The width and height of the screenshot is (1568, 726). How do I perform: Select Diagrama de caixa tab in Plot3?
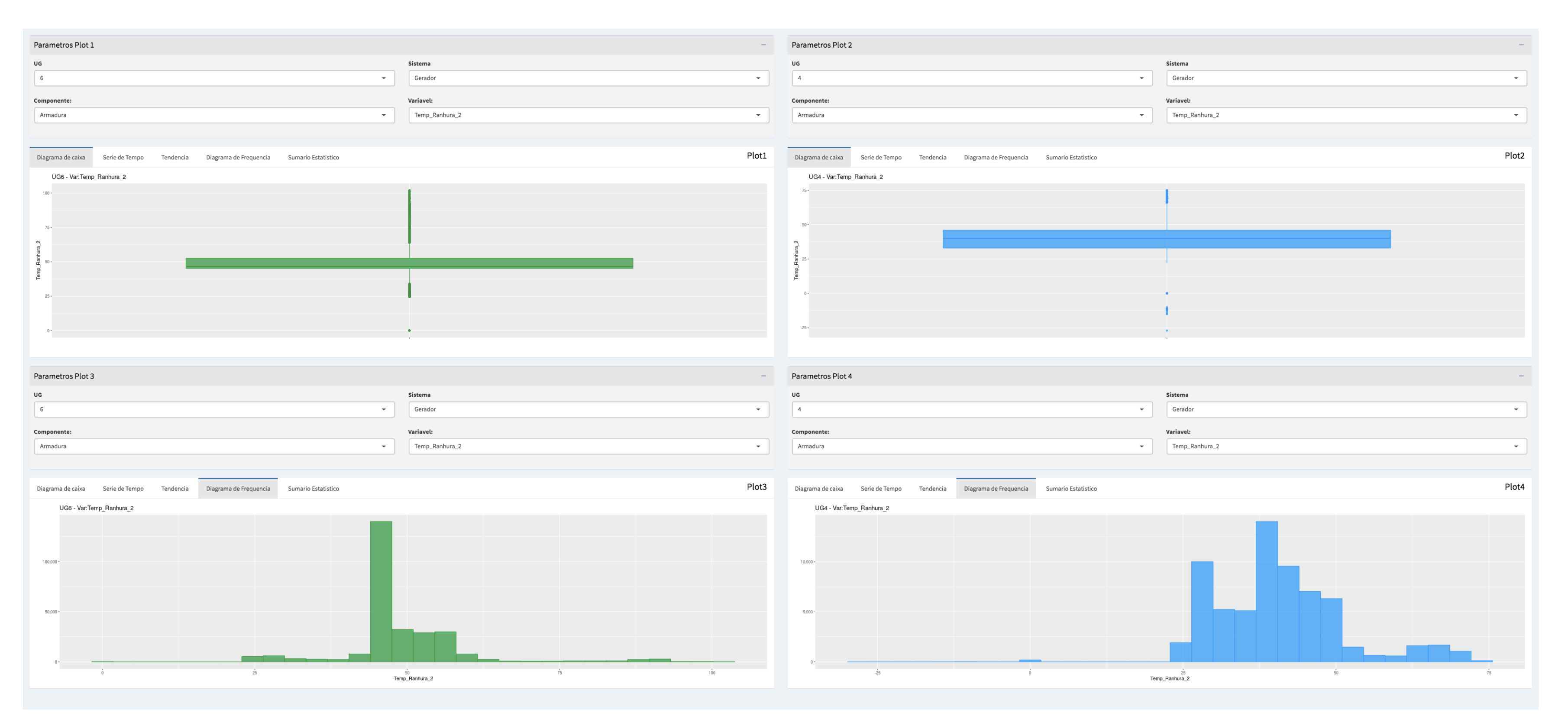(61, 489)
